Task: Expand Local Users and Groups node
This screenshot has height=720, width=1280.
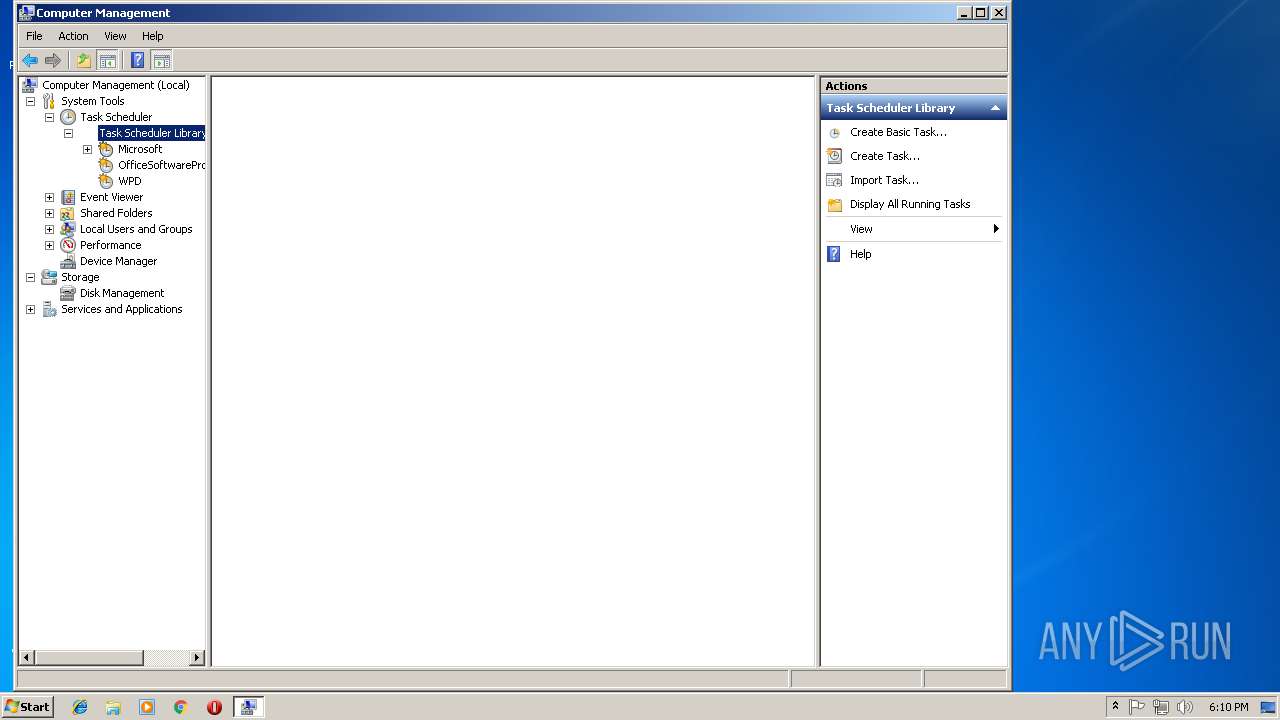Action: pyautogui.click(x=49, y=229)
